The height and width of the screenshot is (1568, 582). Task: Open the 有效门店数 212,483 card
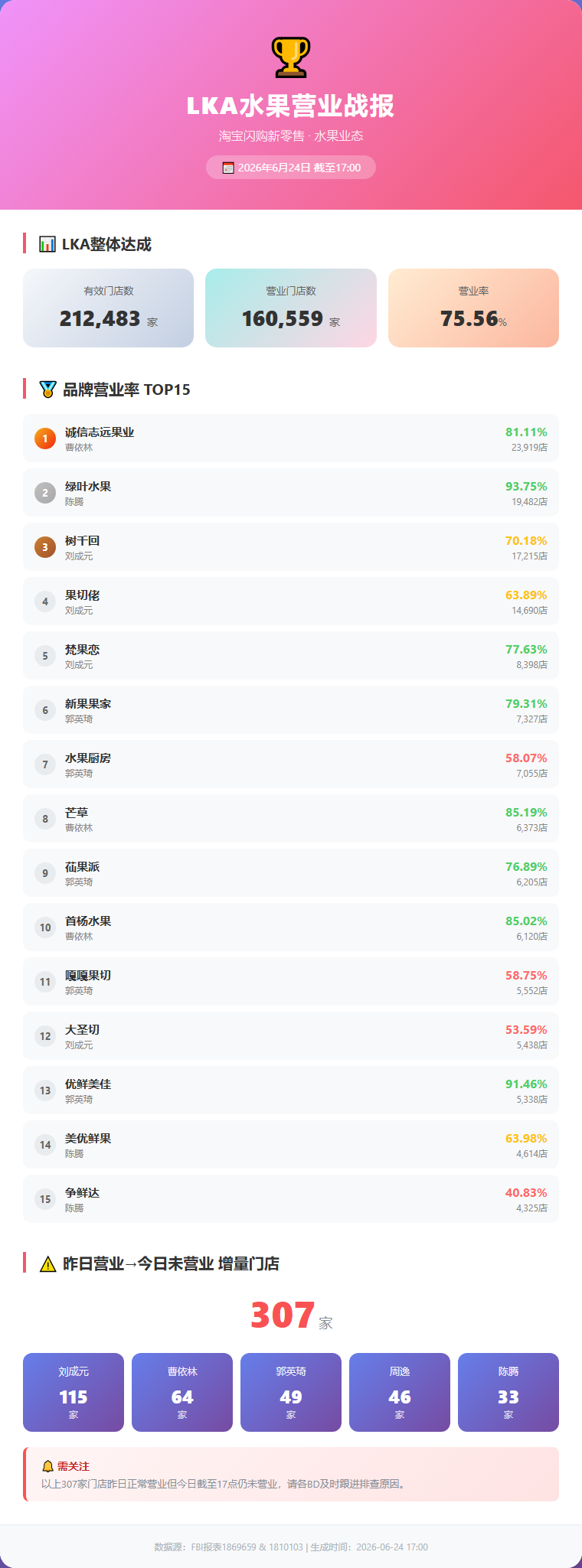coord(108,308)
